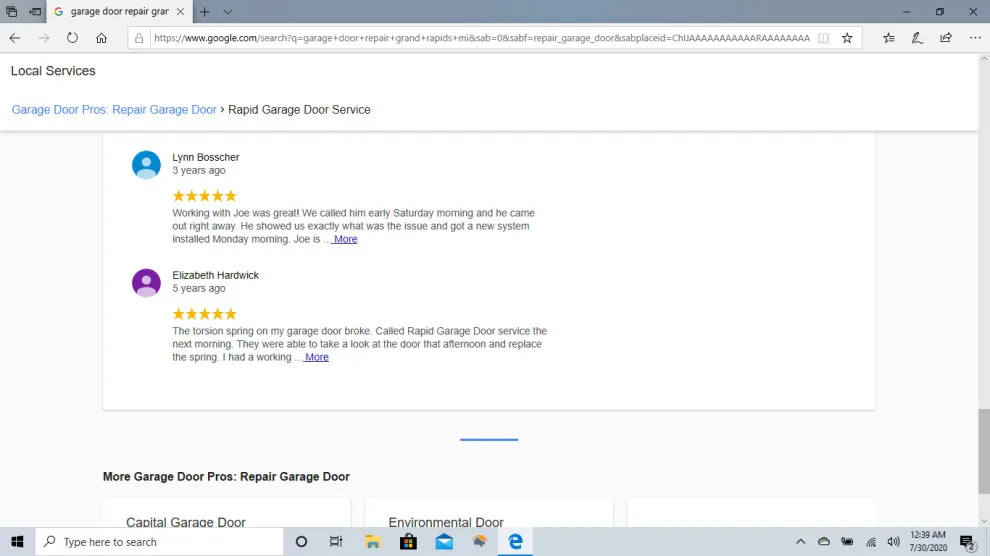Viewport: 990px width, 556px height.
Task: Add notes with the pen icon
Action: [917, 38]
